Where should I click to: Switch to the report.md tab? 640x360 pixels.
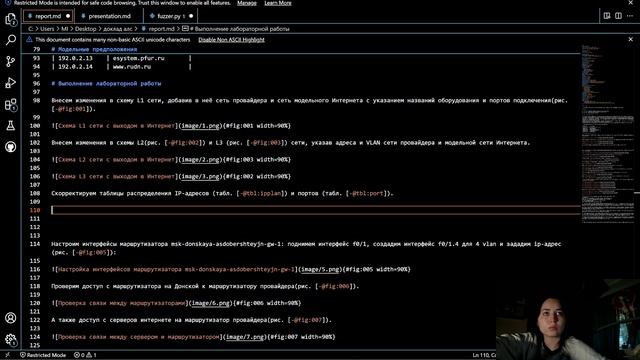(48, 16)
